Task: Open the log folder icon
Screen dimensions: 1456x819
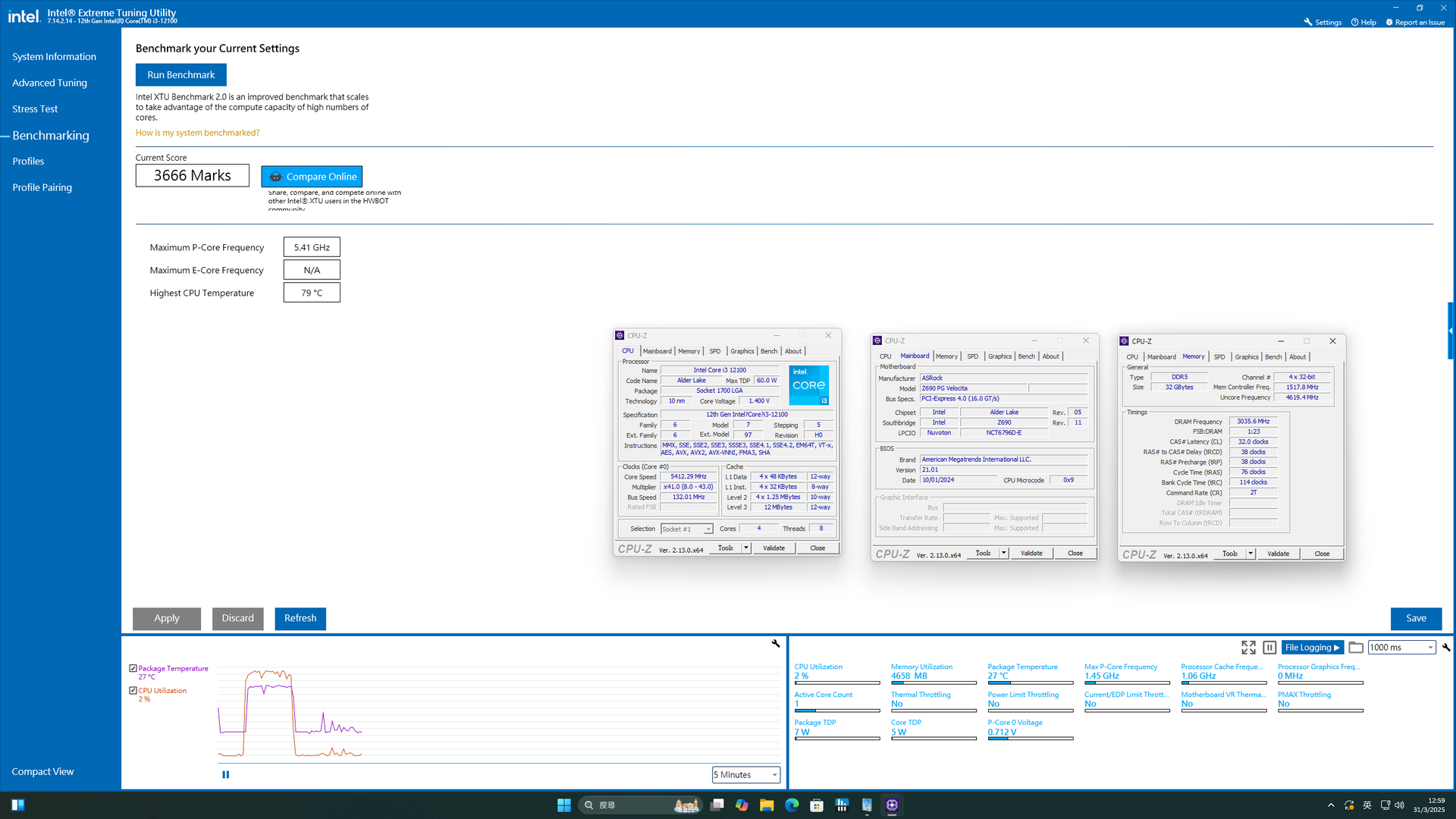Action: coord(1356,648)
